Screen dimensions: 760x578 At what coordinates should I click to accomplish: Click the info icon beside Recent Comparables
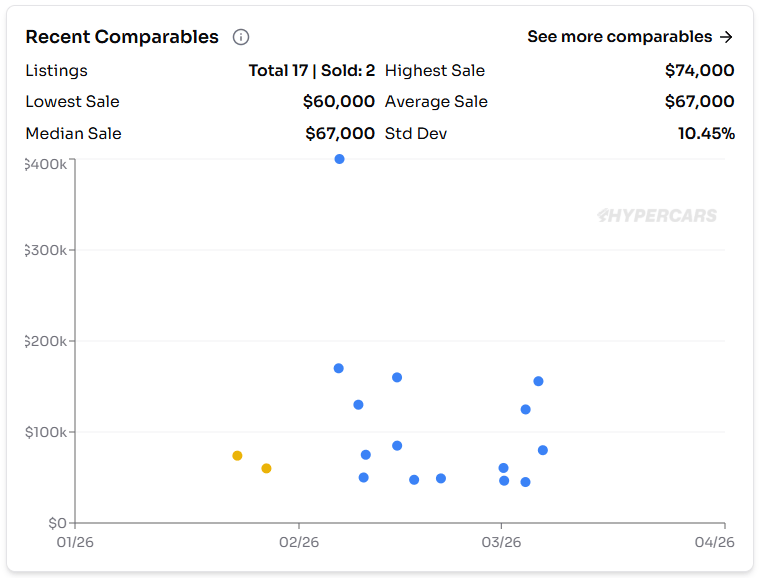(241, 37)
